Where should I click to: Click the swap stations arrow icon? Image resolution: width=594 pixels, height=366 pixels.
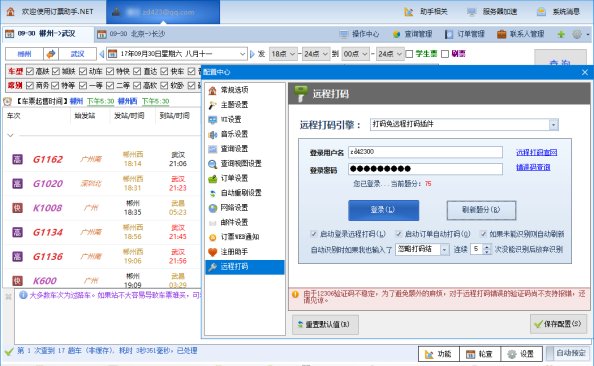tap(51, 54)
